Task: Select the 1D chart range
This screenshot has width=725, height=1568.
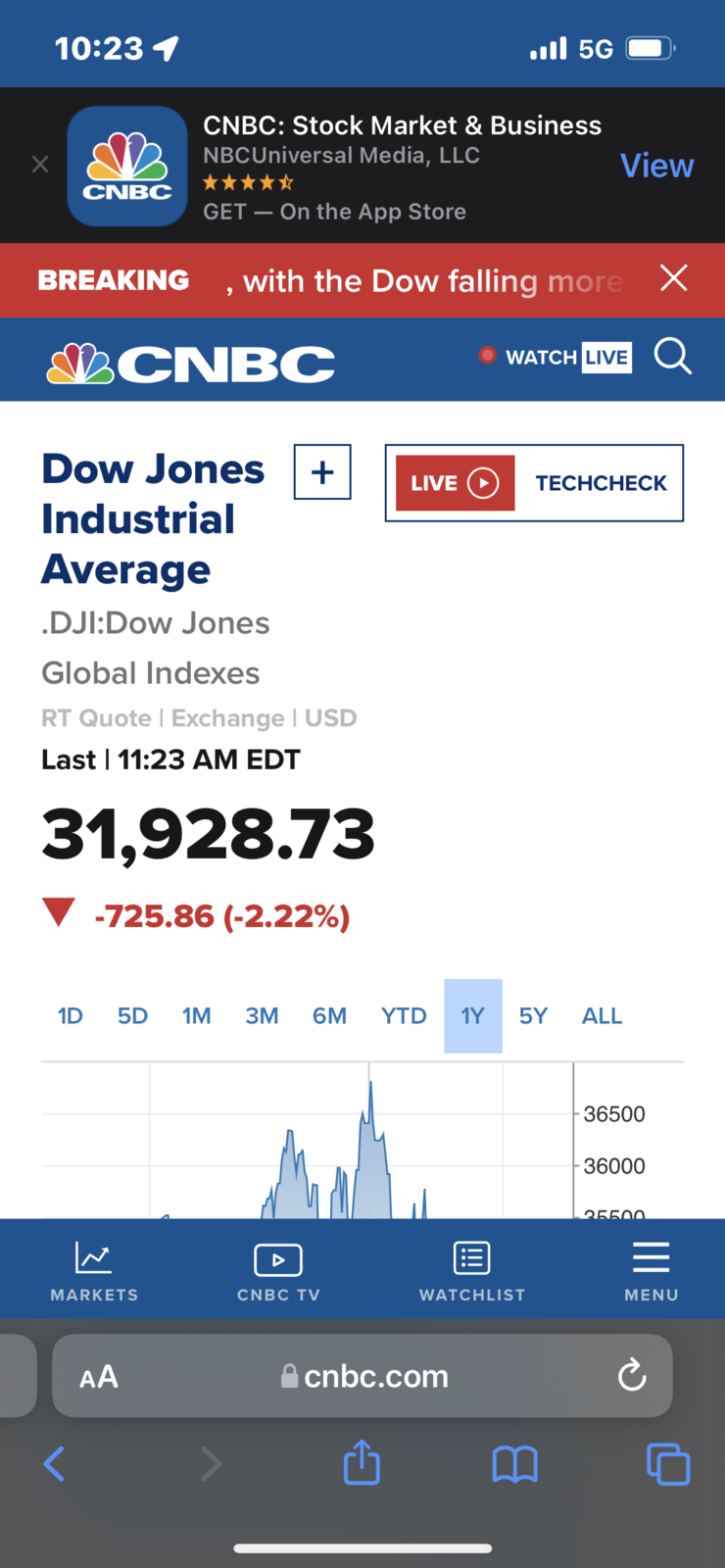Action: pos(71,1016)
